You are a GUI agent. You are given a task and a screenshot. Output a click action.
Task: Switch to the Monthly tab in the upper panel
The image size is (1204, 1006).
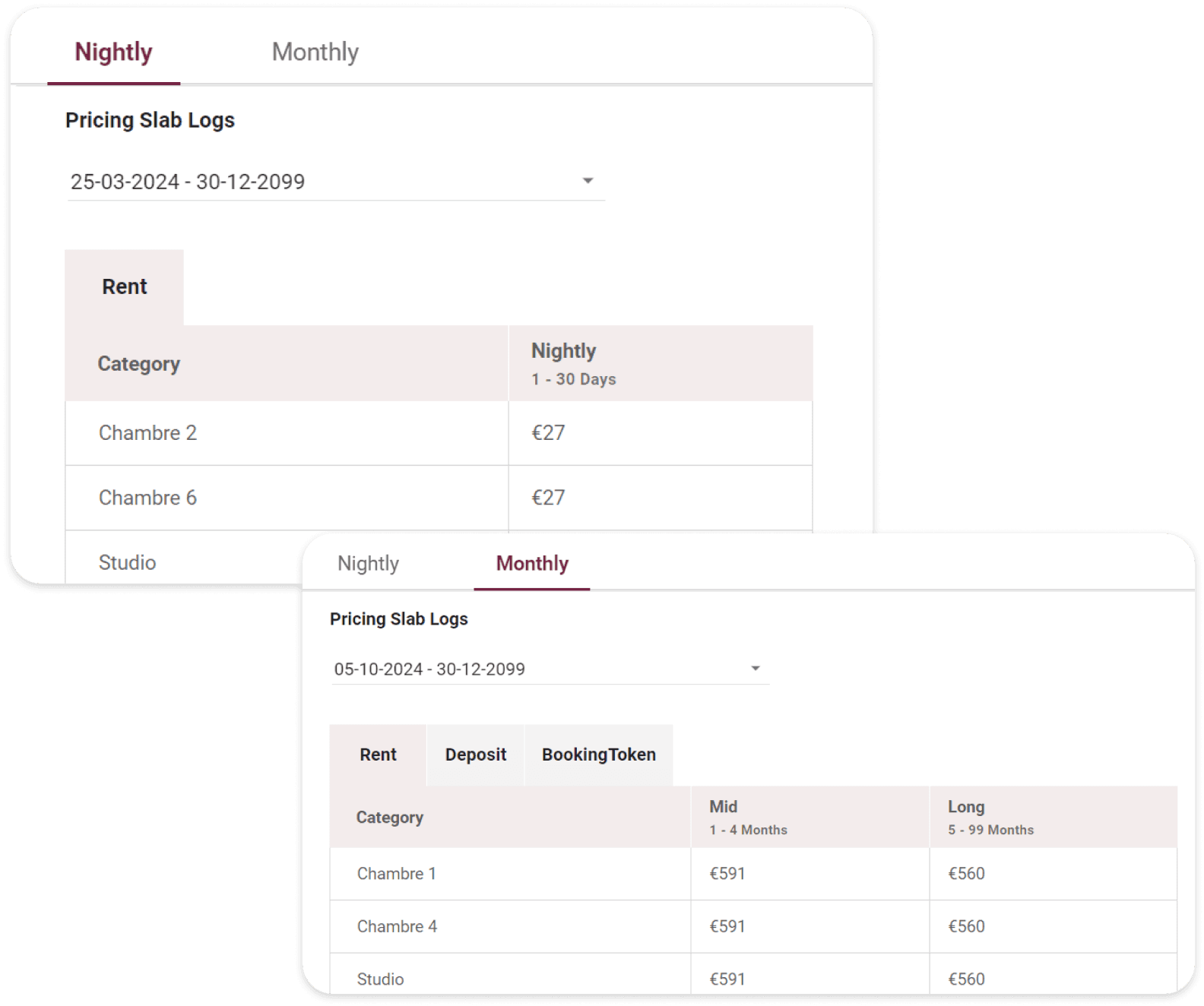point(315,52)
